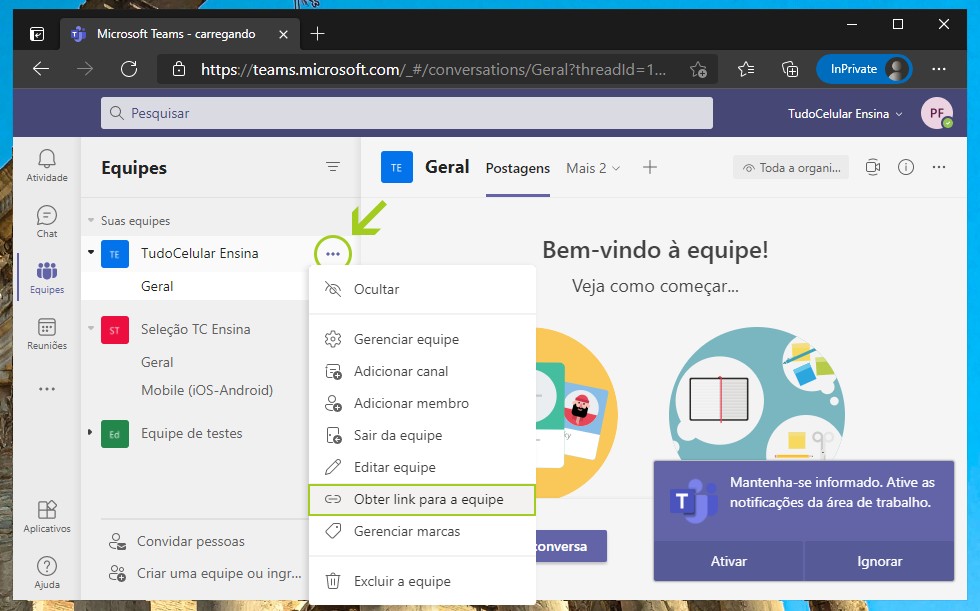Choose Ocultar from the context menu
Image resolution: width=980 pixels, height=611 pixels.
click(x=376, y=289)
